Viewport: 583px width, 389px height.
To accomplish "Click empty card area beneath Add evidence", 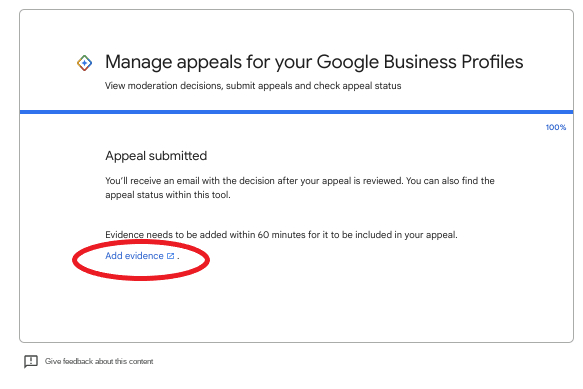I will click(296, 309).
